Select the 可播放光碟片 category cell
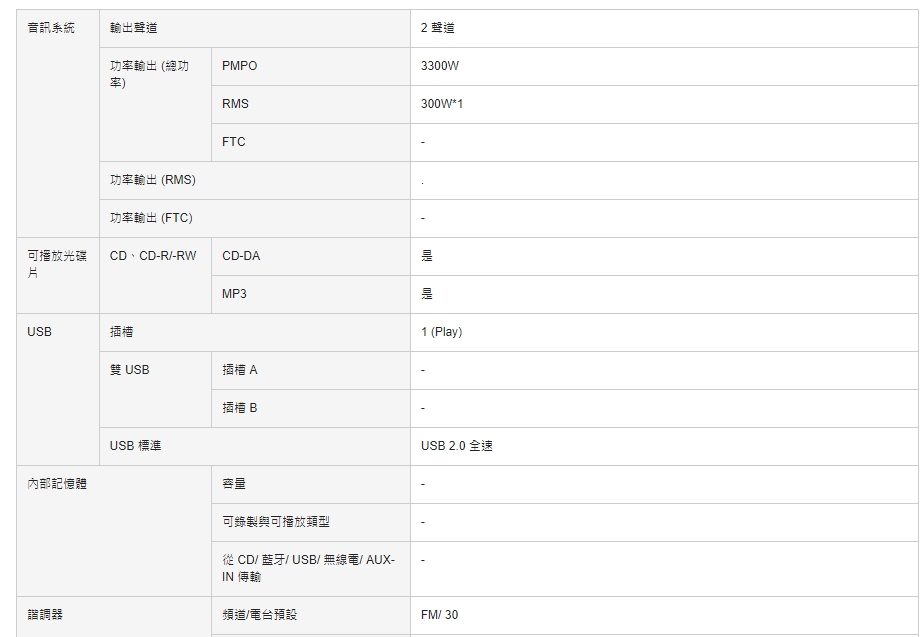The width and height of the screenshot is (923, 637). coord(56,263)
